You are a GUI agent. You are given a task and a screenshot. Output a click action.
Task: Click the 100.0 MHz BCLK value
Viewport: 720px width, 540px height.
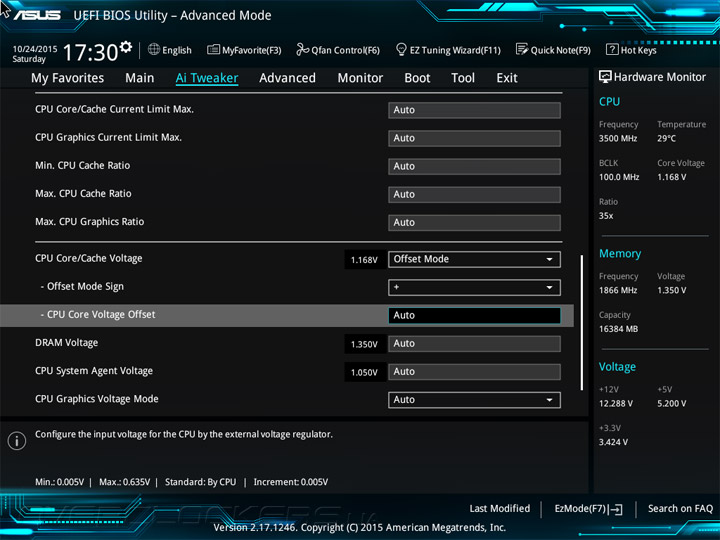click(619, 177)
